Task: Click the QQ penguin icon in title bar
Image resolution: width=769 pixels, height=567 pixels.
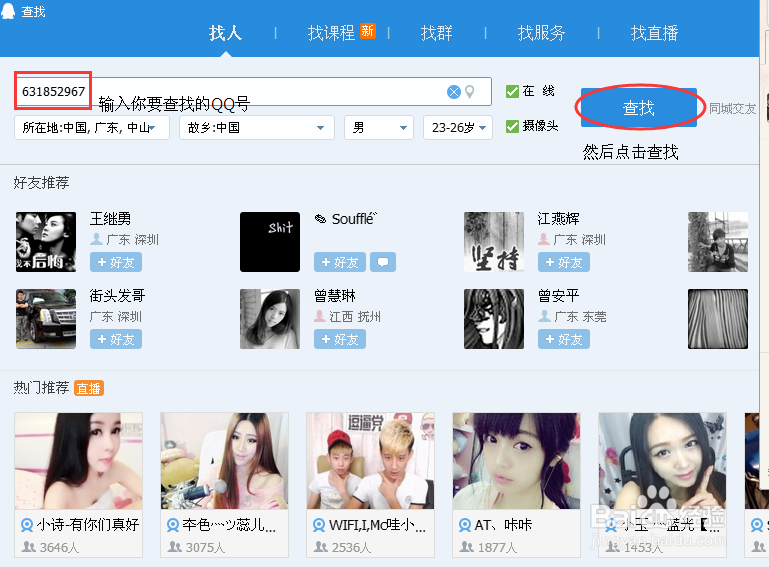Action: click(x=8, y=10)
